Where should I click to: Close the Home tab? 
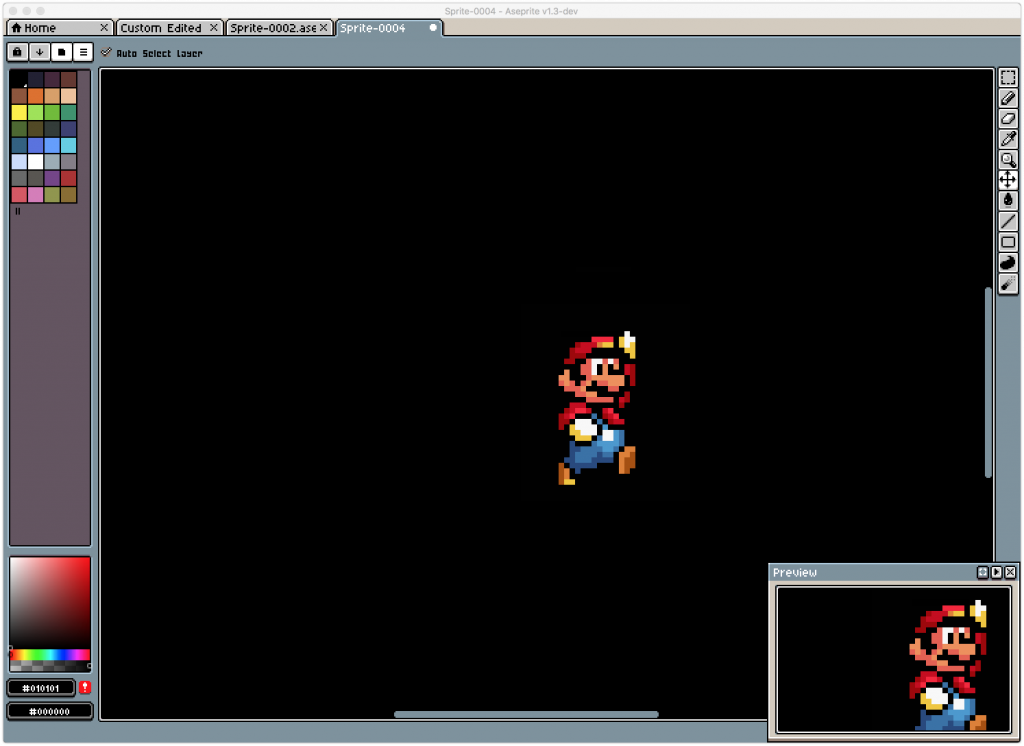104,27
